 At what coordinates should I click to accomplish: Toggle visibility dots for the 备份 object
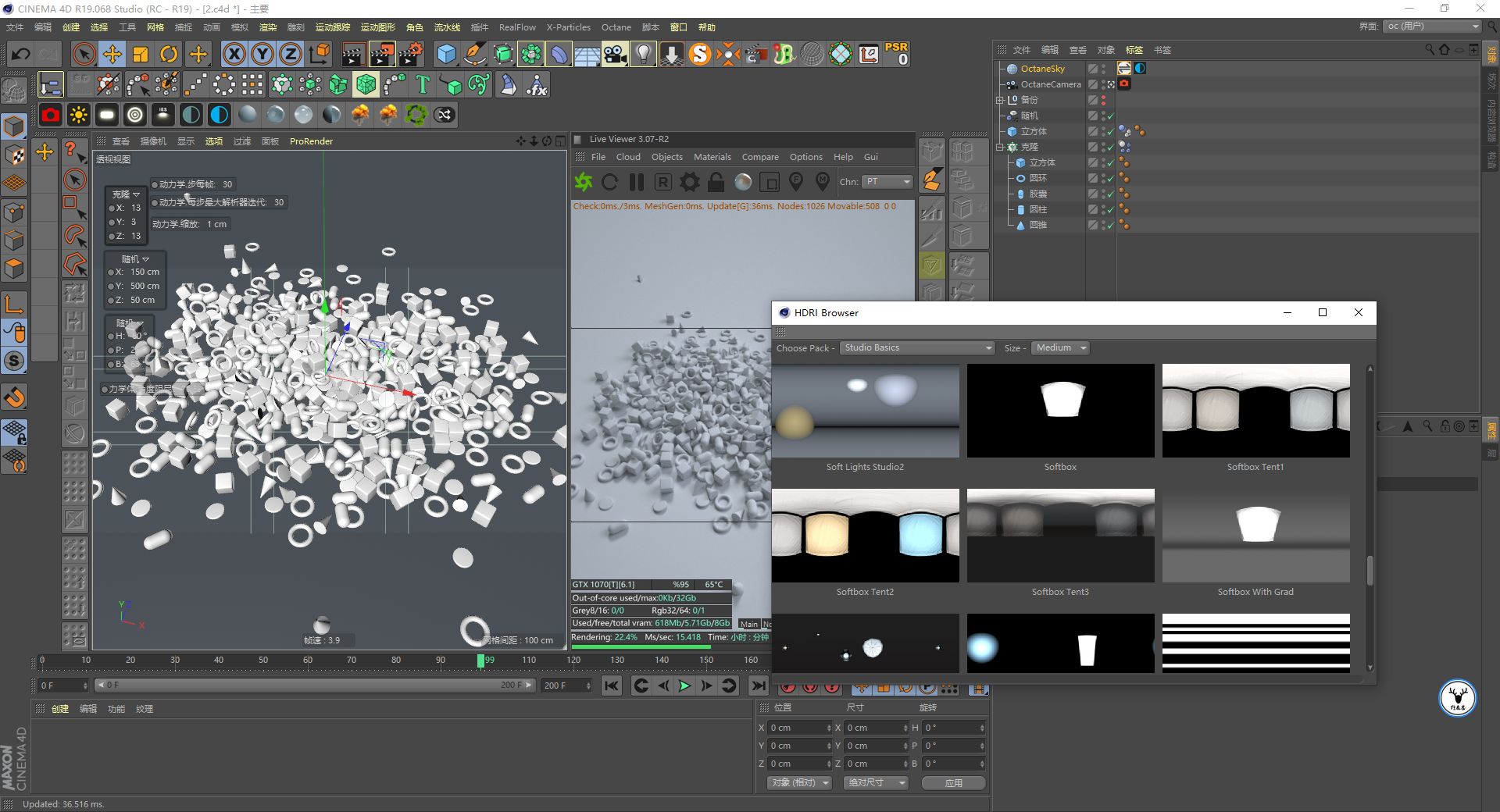coord(1103,100)
